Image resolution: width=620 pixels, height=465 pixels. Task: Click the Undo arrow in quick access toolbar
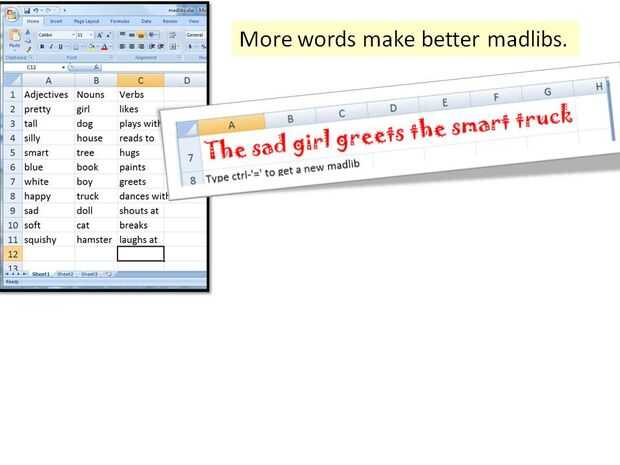(x=36, y=11)
